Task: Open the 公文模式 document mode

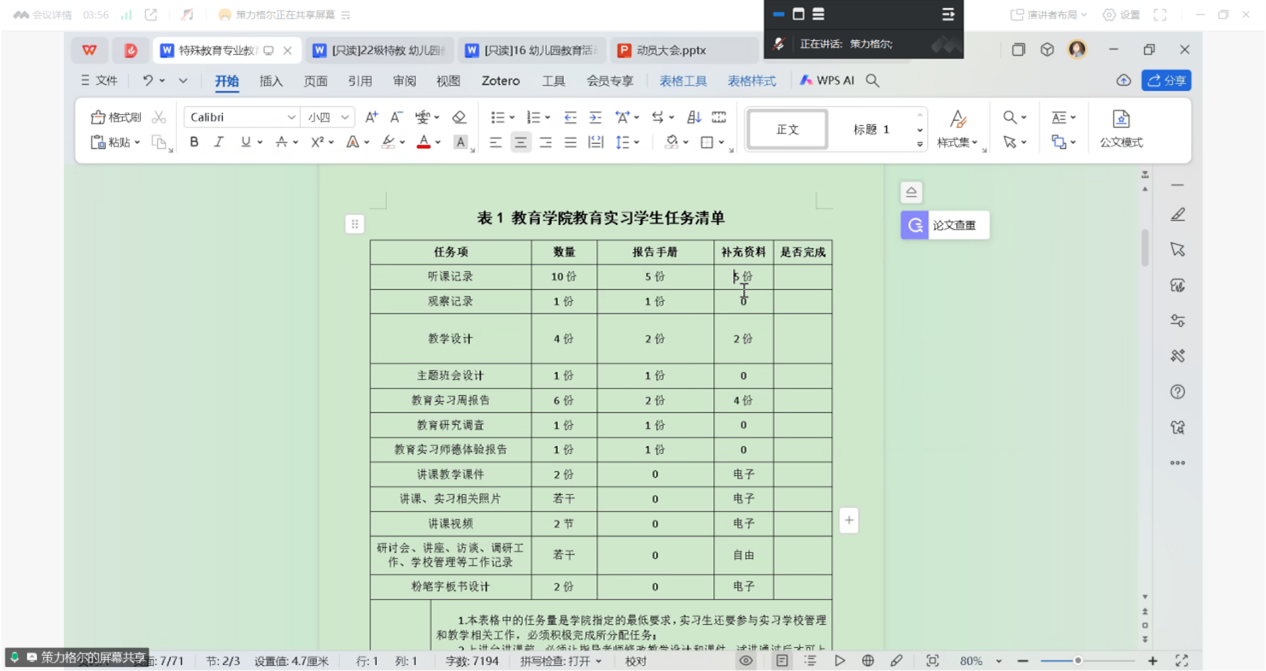Action: click(x=1121, y=128)
